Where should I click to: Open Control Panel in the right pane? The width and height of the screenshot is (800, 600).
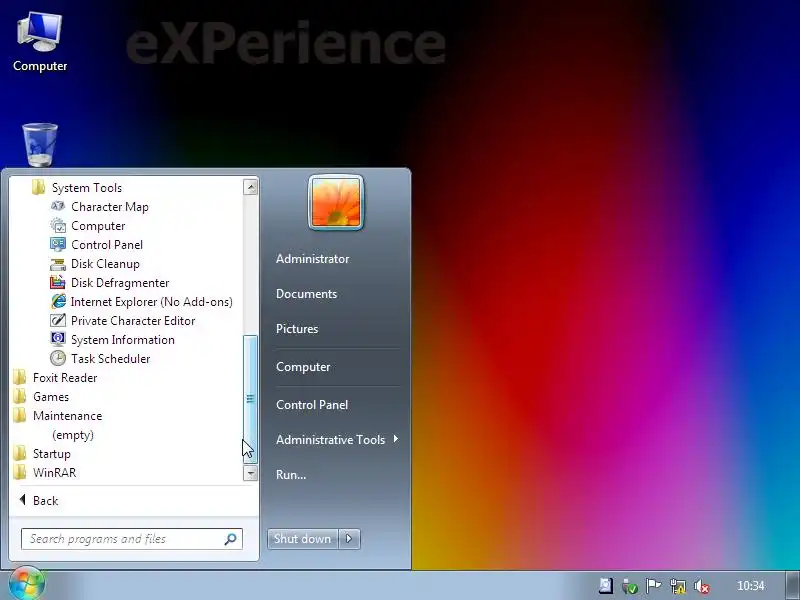coord(312,405)
